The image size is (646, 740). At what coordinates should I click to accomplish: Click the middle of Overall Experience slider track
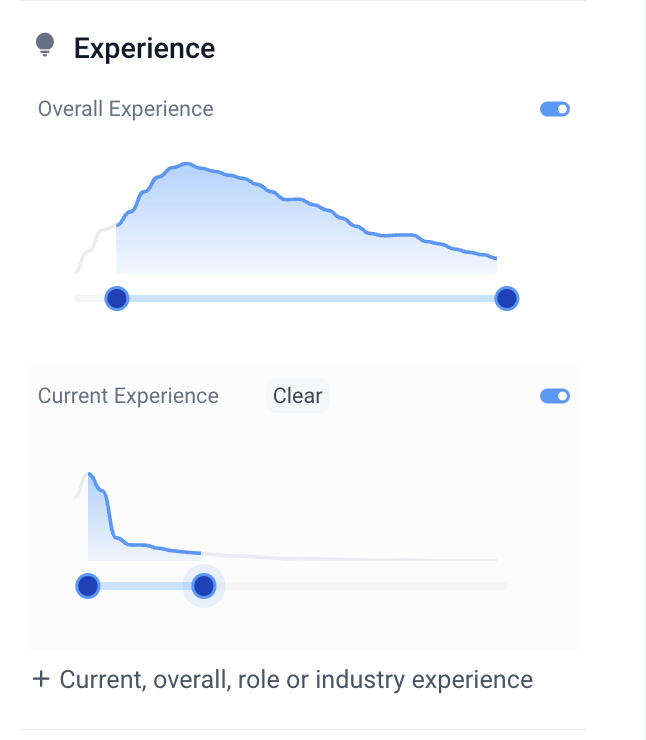click(x=312, y=298)
